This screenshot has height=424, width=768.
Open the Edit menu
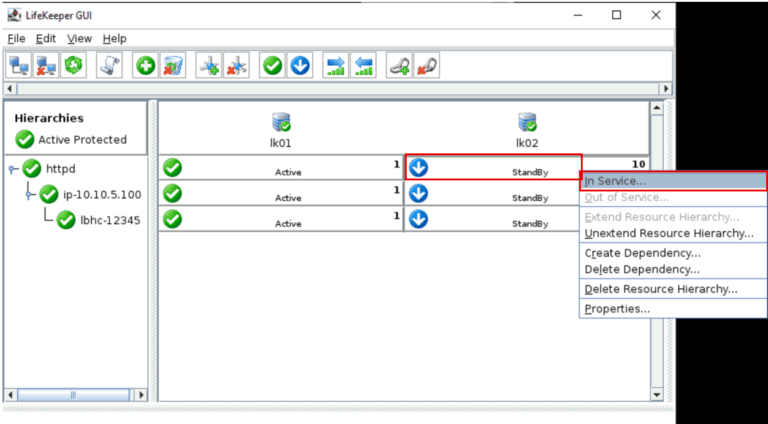click(46, 38)
